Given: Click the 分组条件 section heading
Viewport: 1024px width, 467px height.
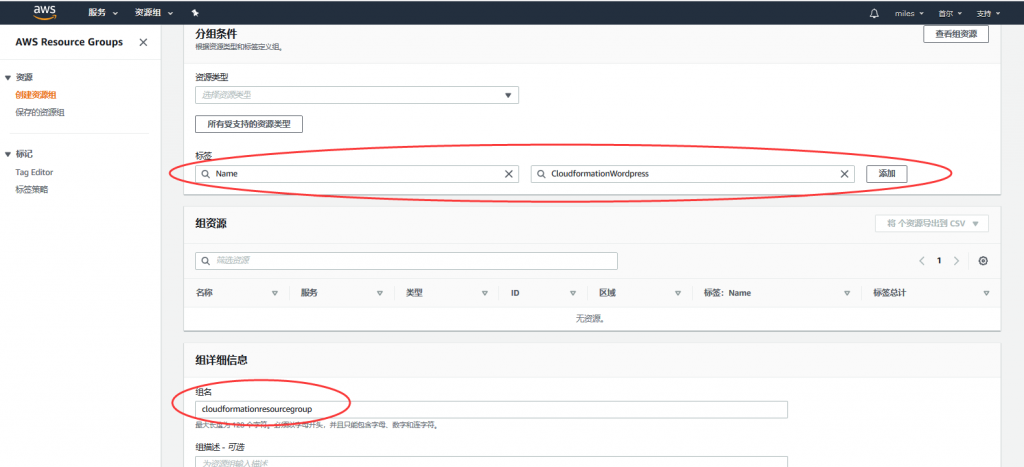Looking at the screenshot, I should point(216,33).
